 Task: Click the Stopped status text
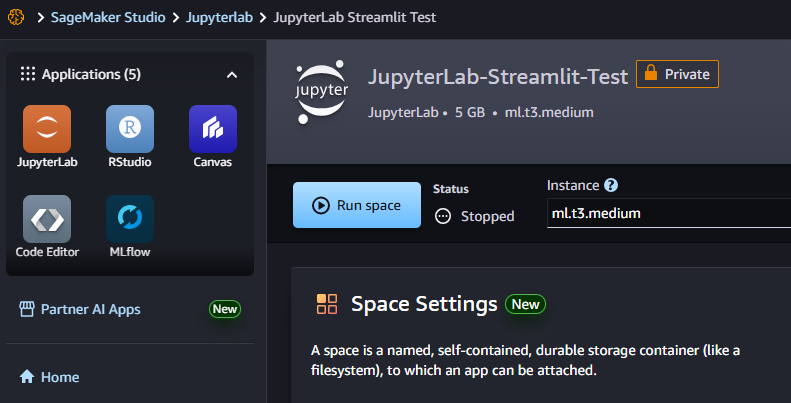coord(487,216)
